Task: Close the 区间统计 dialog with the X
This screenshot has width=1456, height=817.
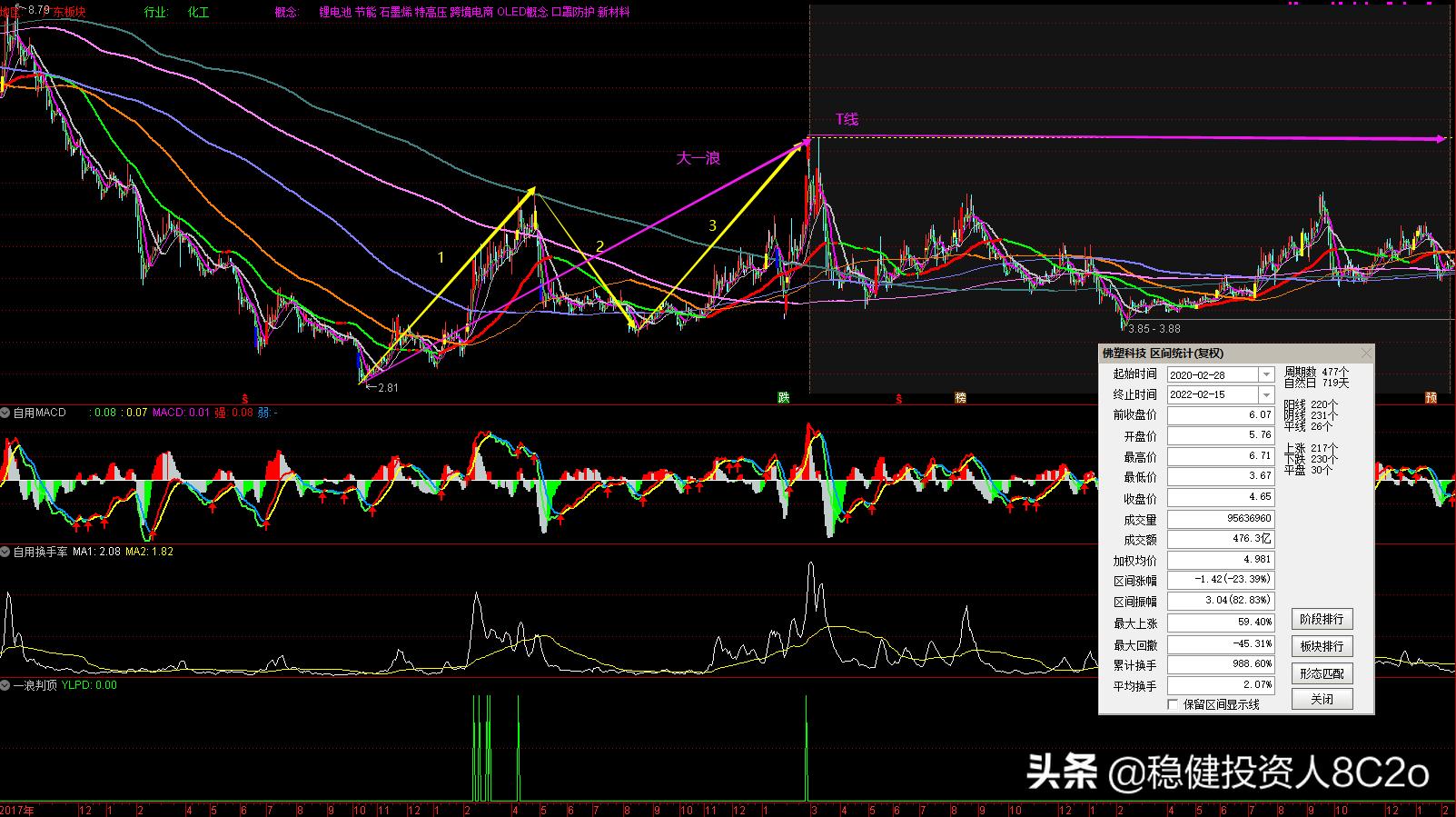Action: point(1365,354)
